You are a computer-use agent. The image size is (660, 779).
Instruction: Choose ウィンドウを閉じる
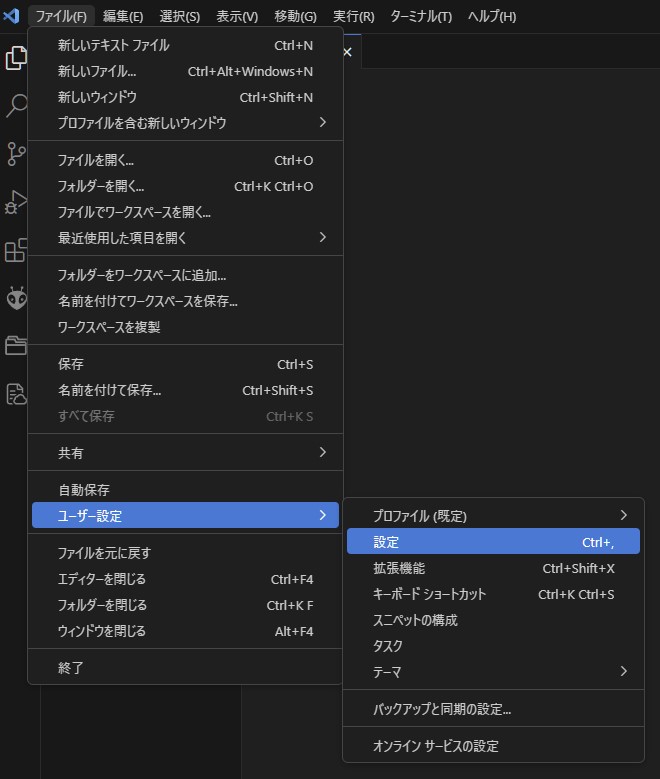point(185,631)
